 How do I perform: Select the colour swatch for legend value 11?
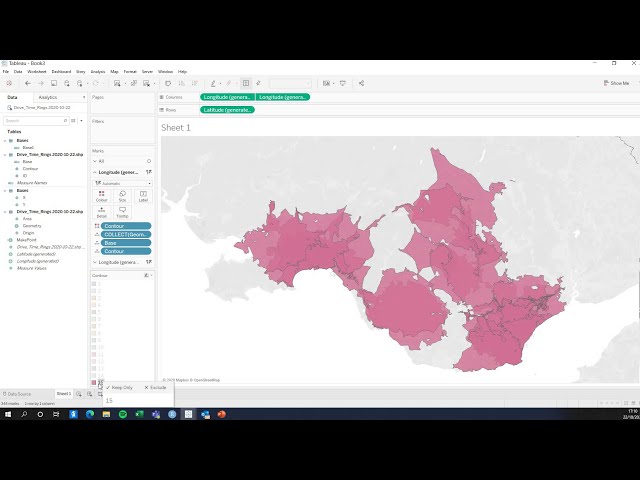94,354
